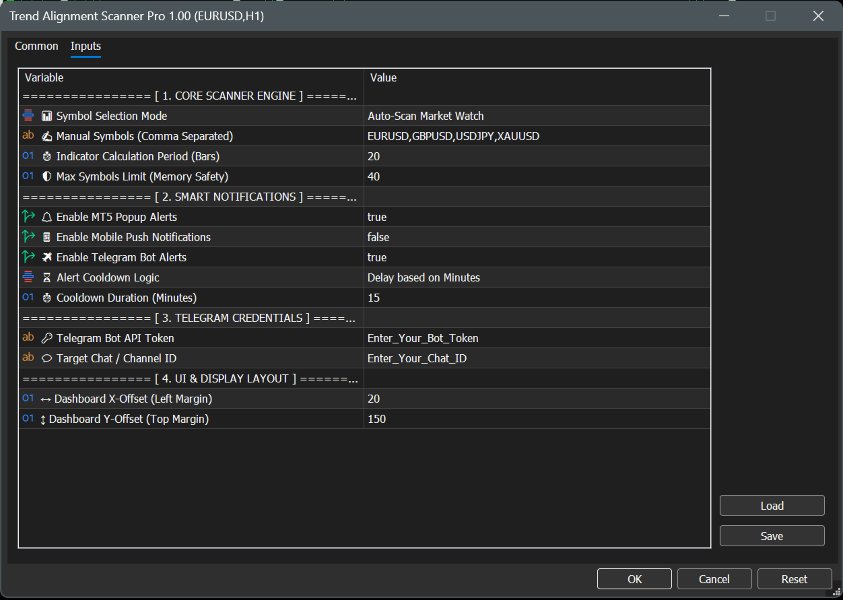
Task: Select the Symbol Selection Mode label
Action: (112, 116)
